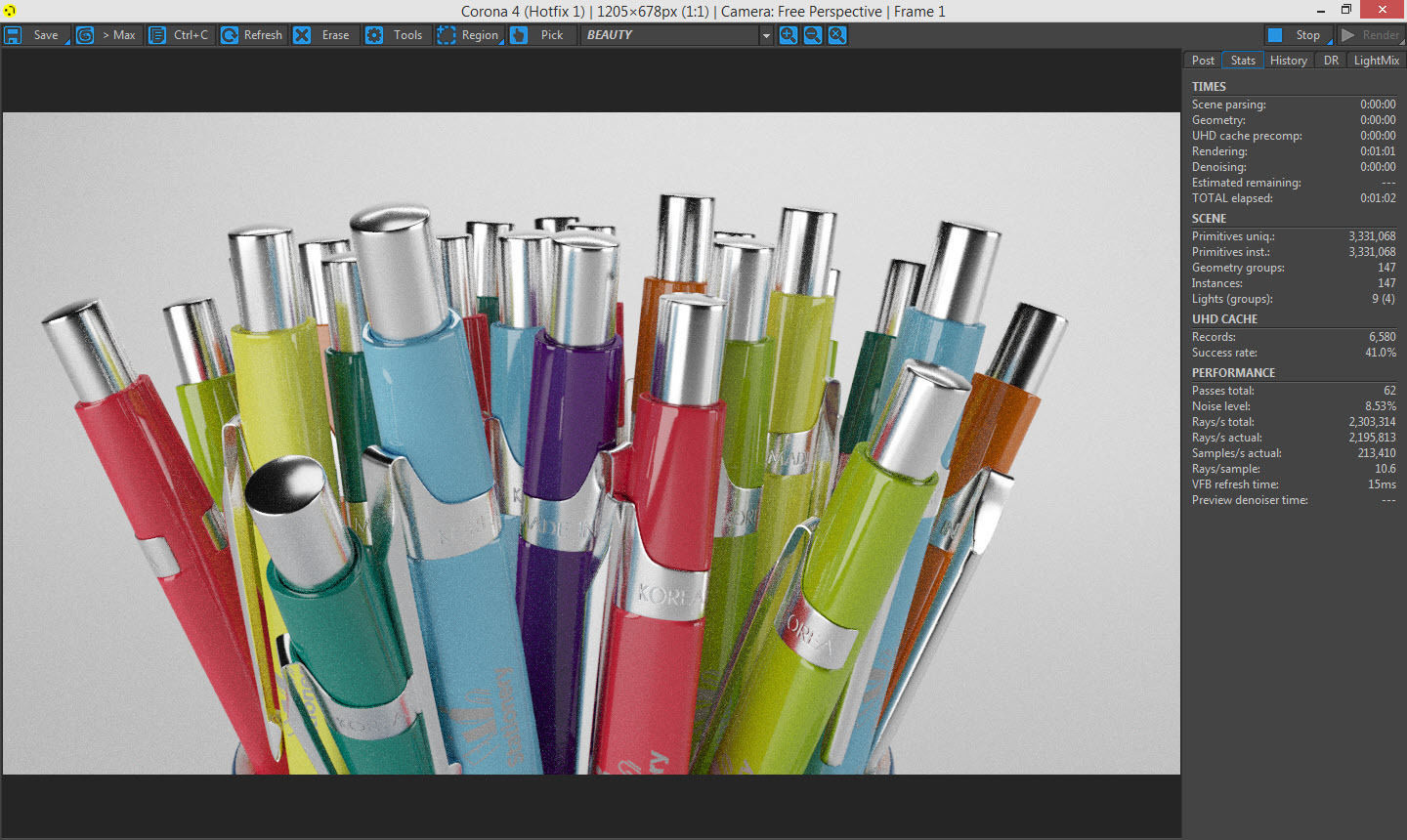The height and width of the screenshot is (840, 1407).
Task: Click the Noise level value 8.53%
Action: (1381, 406)
